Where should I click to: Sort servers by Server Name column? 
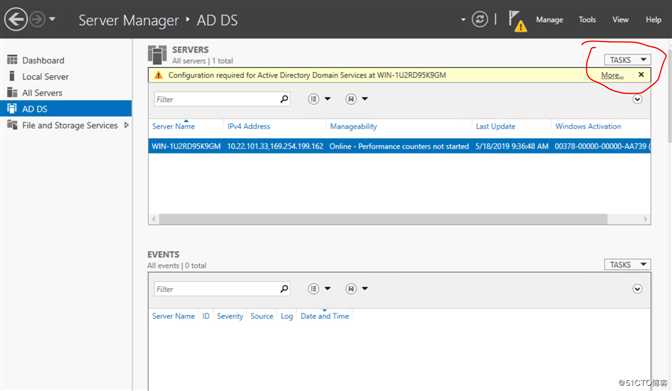[173, 126]
